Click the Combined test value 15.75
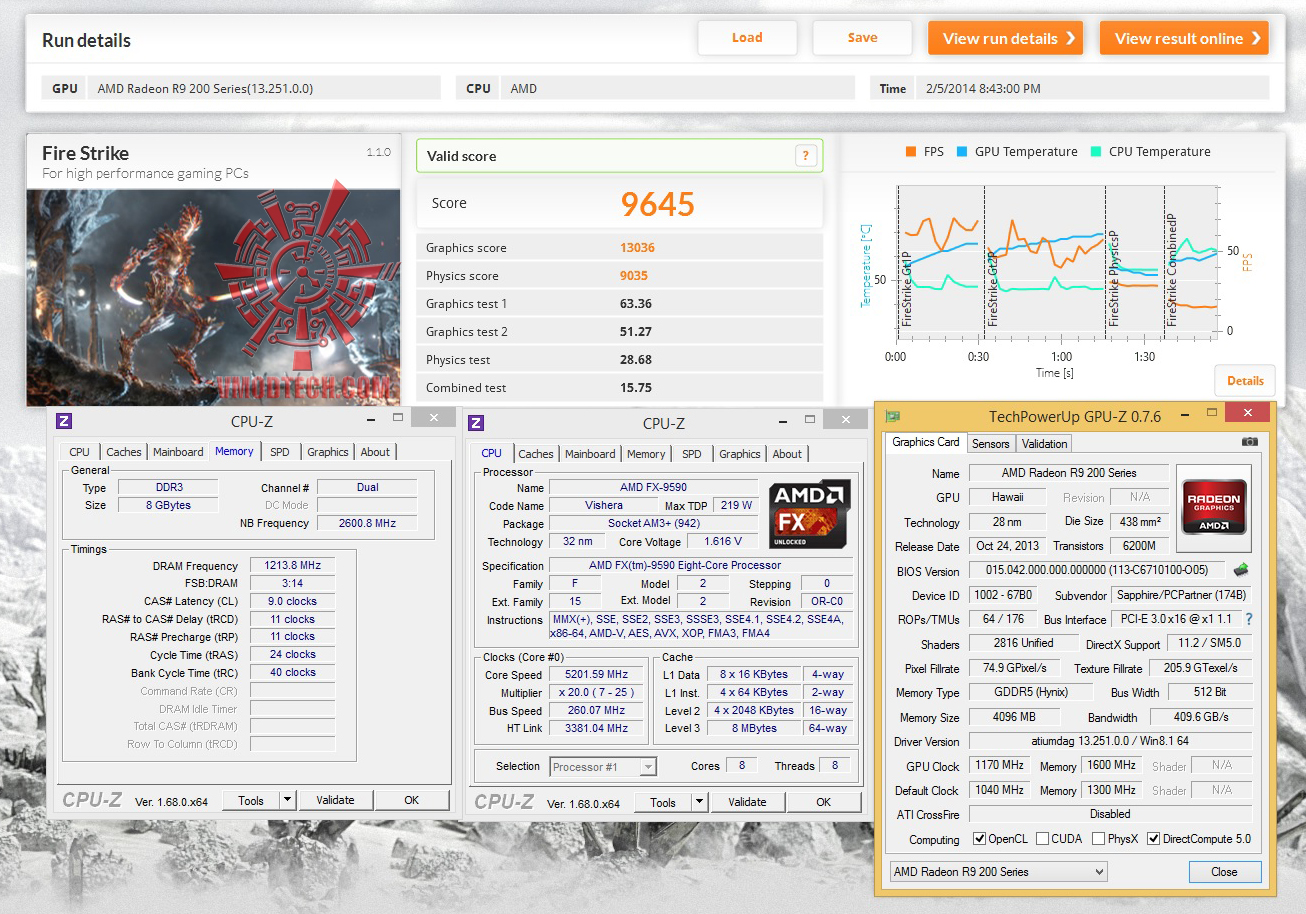Image resolution: width=1306 pixels, height=914 pixels. click(x=636, y=388)
